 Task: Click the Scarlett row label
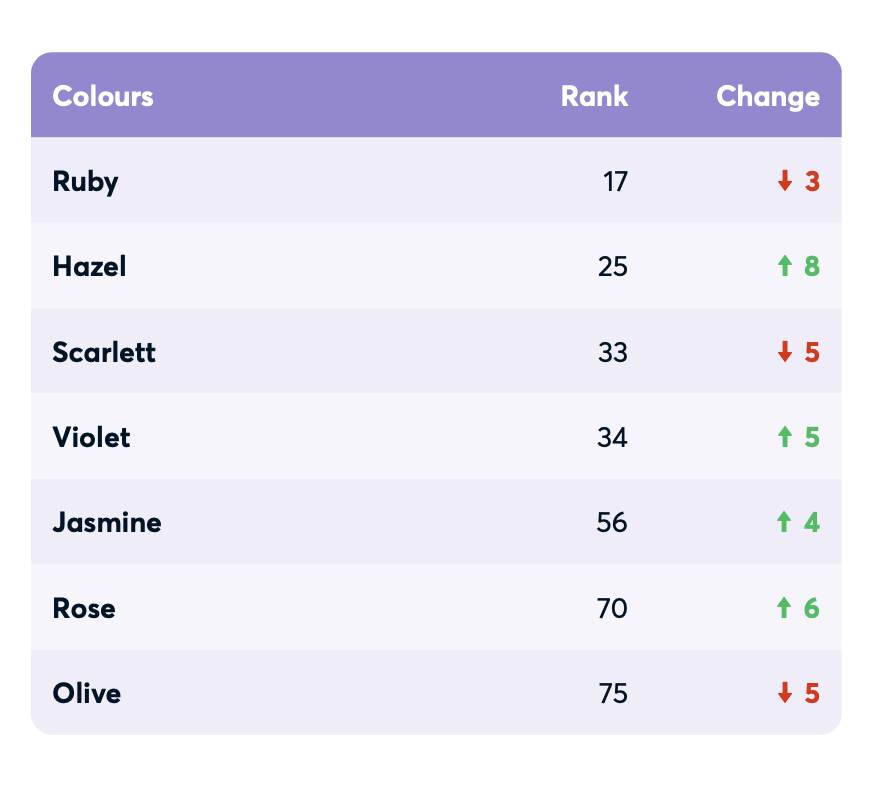104,352
